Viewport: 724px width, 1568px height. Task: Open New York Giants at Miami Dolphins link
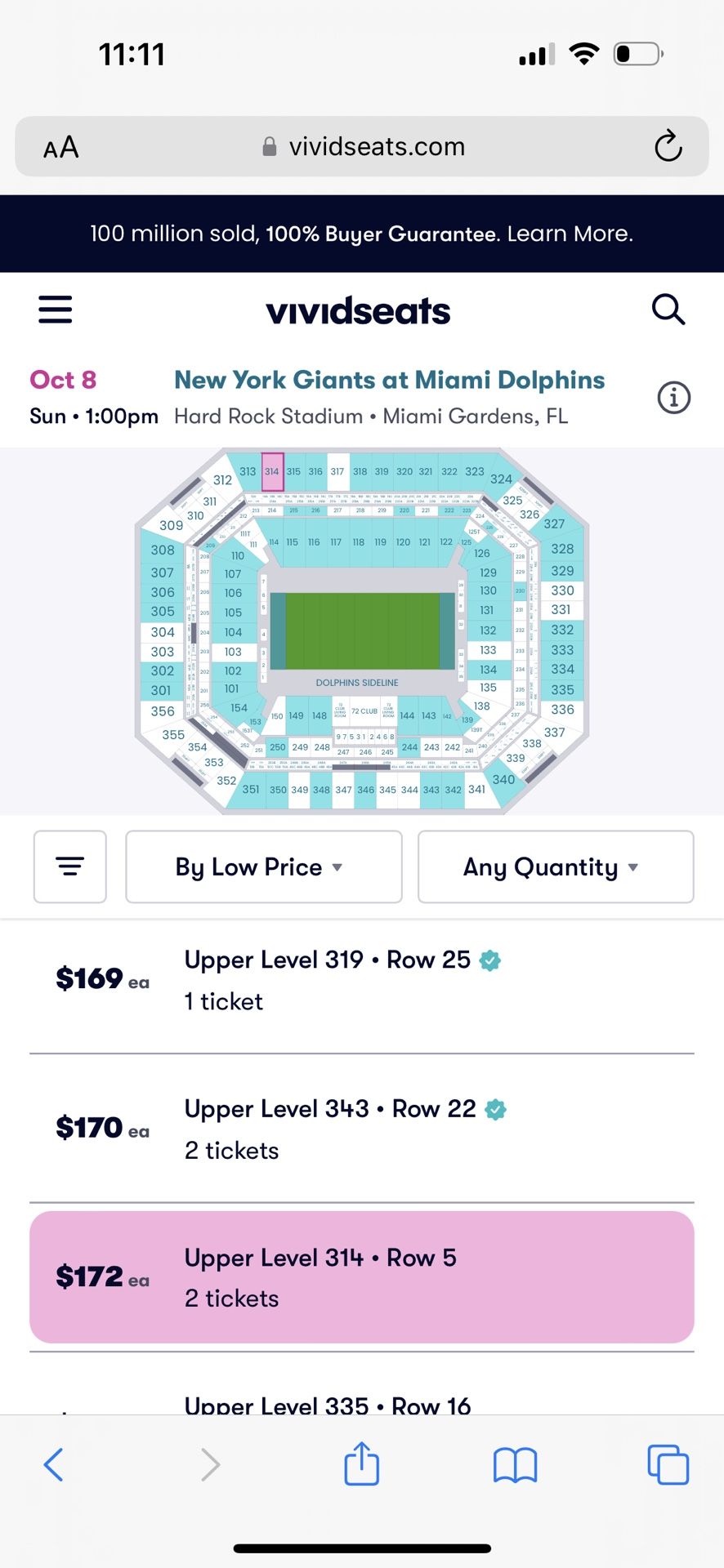(389, 380)
